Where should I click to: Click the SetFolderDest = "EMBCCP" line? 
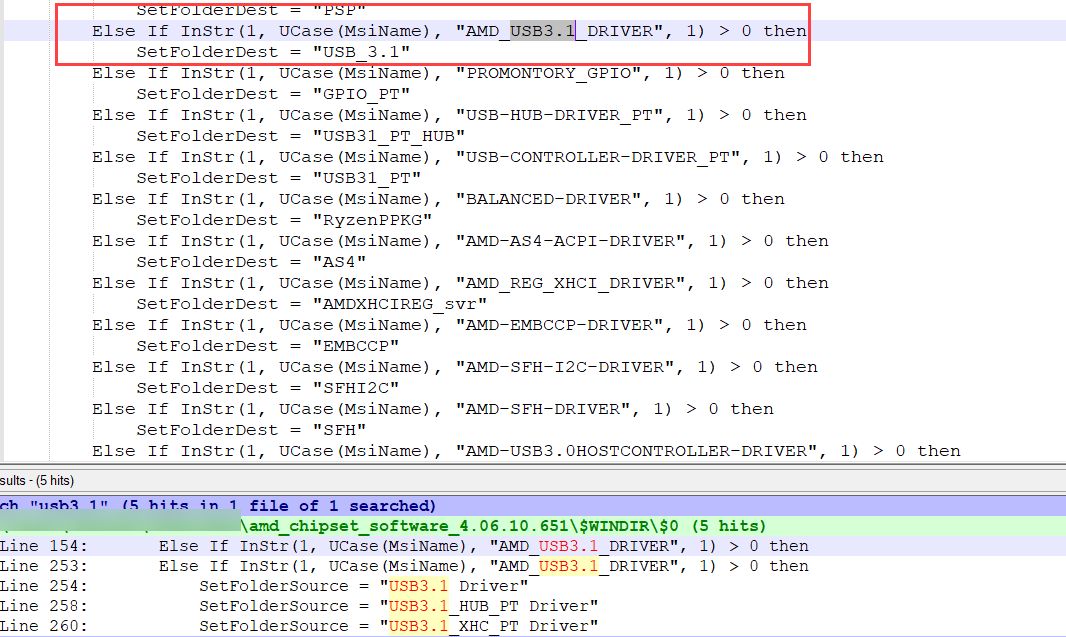point(267,346)
